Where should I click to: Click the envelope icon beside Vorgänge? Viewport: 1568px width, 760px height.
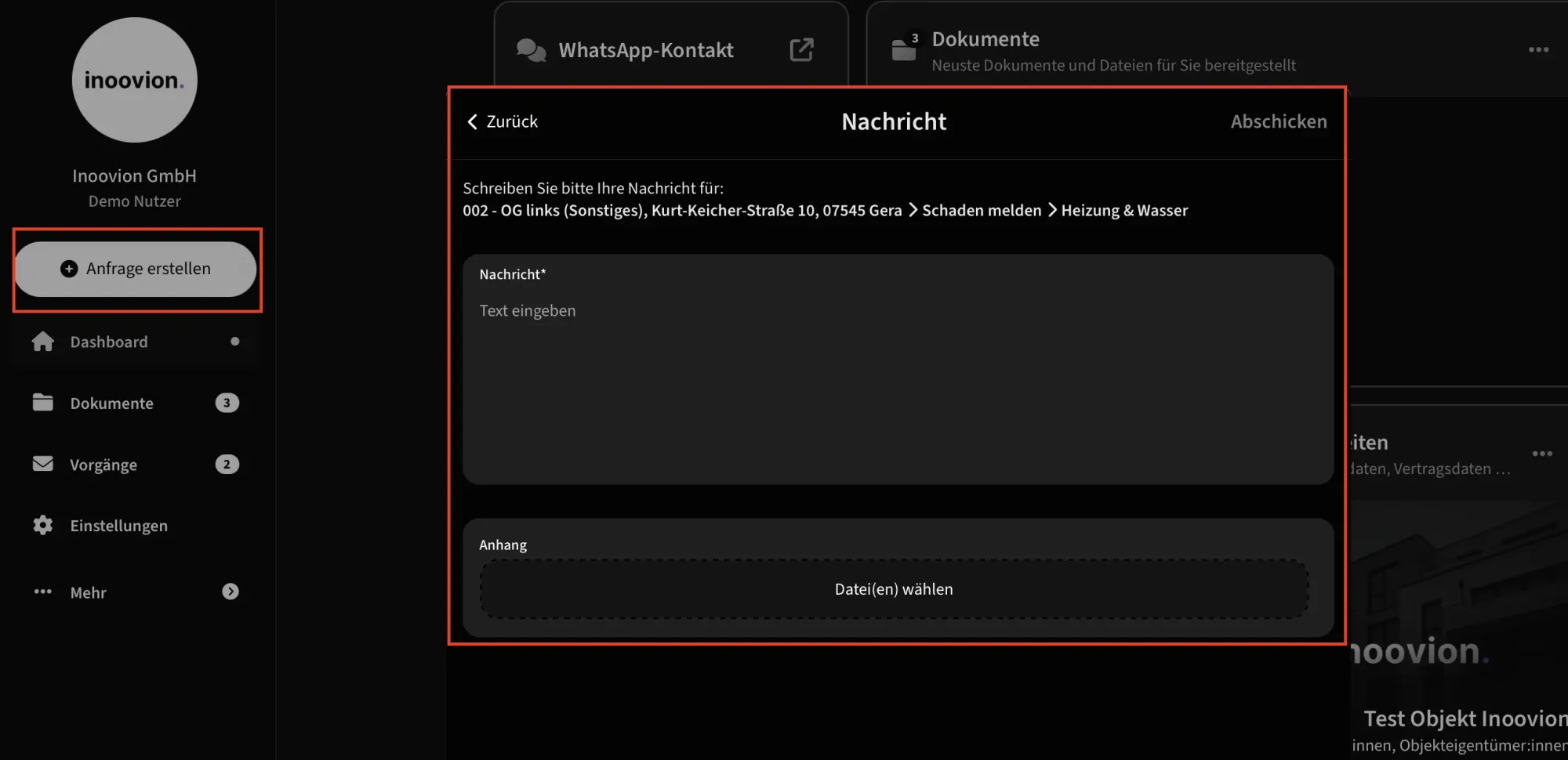click(x=43, y=464)
